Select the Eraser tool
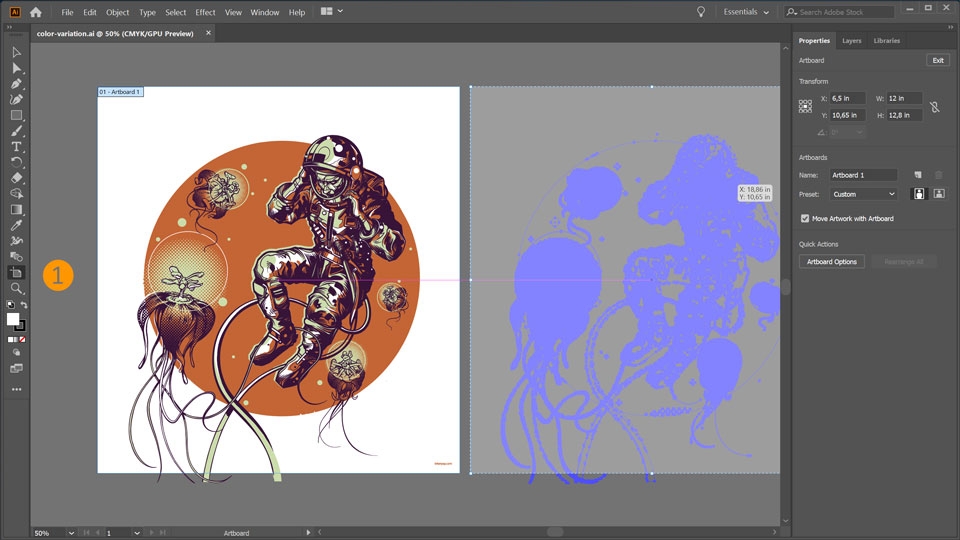 [x=17, y=178]
